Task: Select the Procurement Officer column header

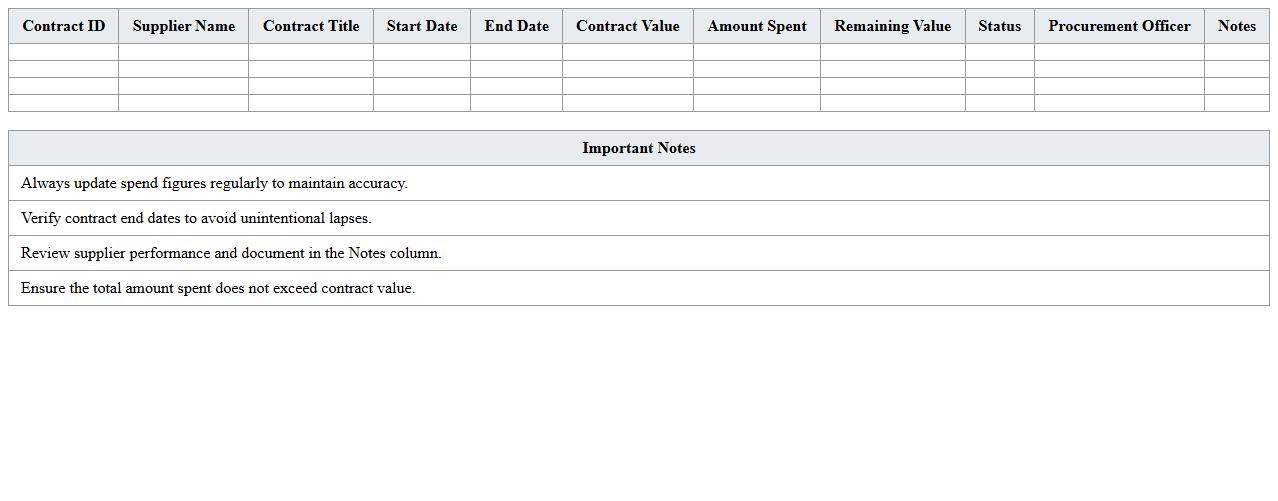Action: click(x=1119, y=26)
